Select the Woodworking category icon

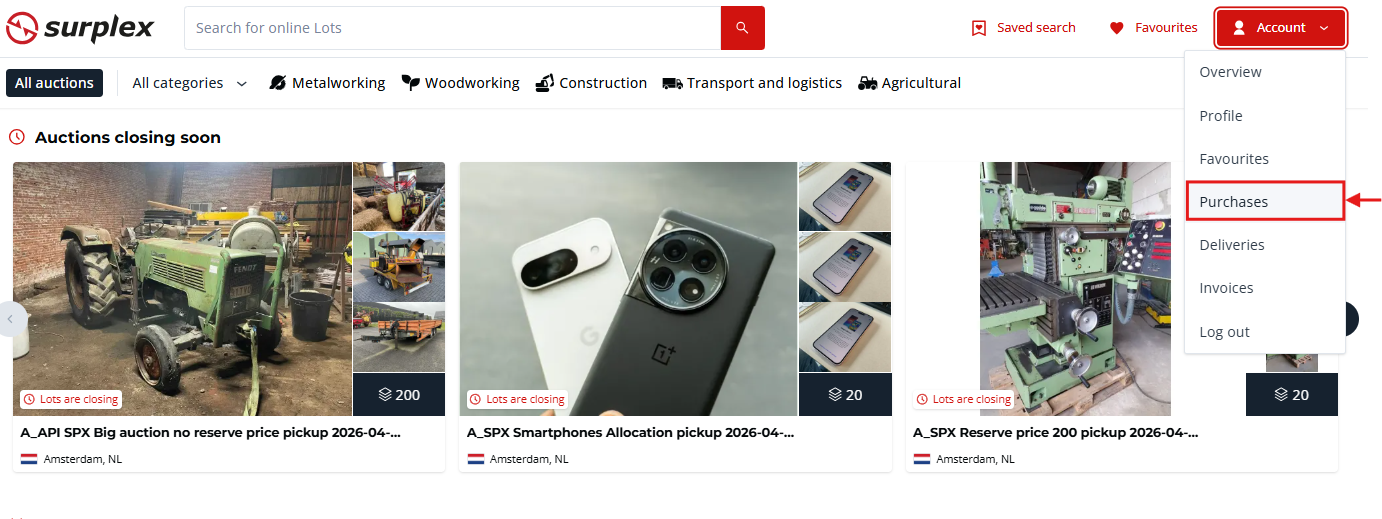pyautogui.click(x=410, y=83)
